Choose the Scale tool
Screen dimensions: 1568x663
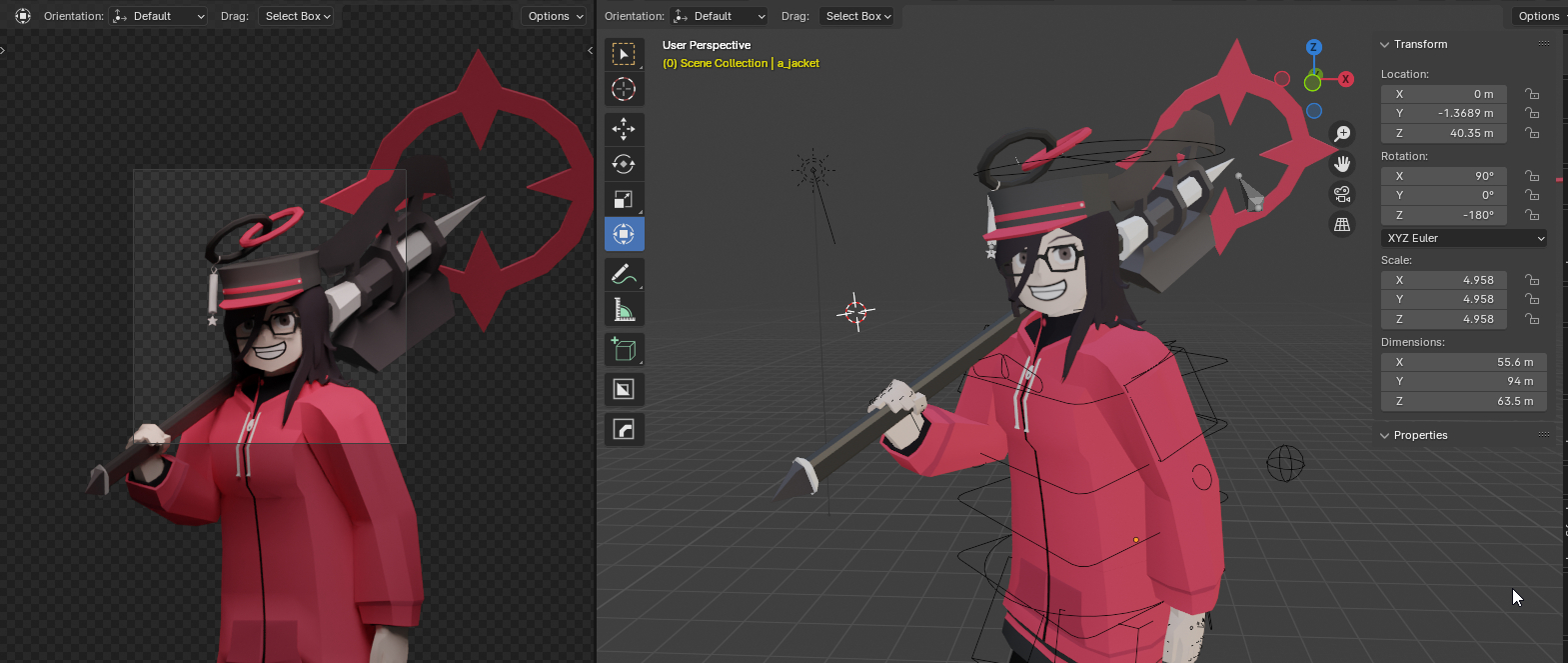[624, 199]
